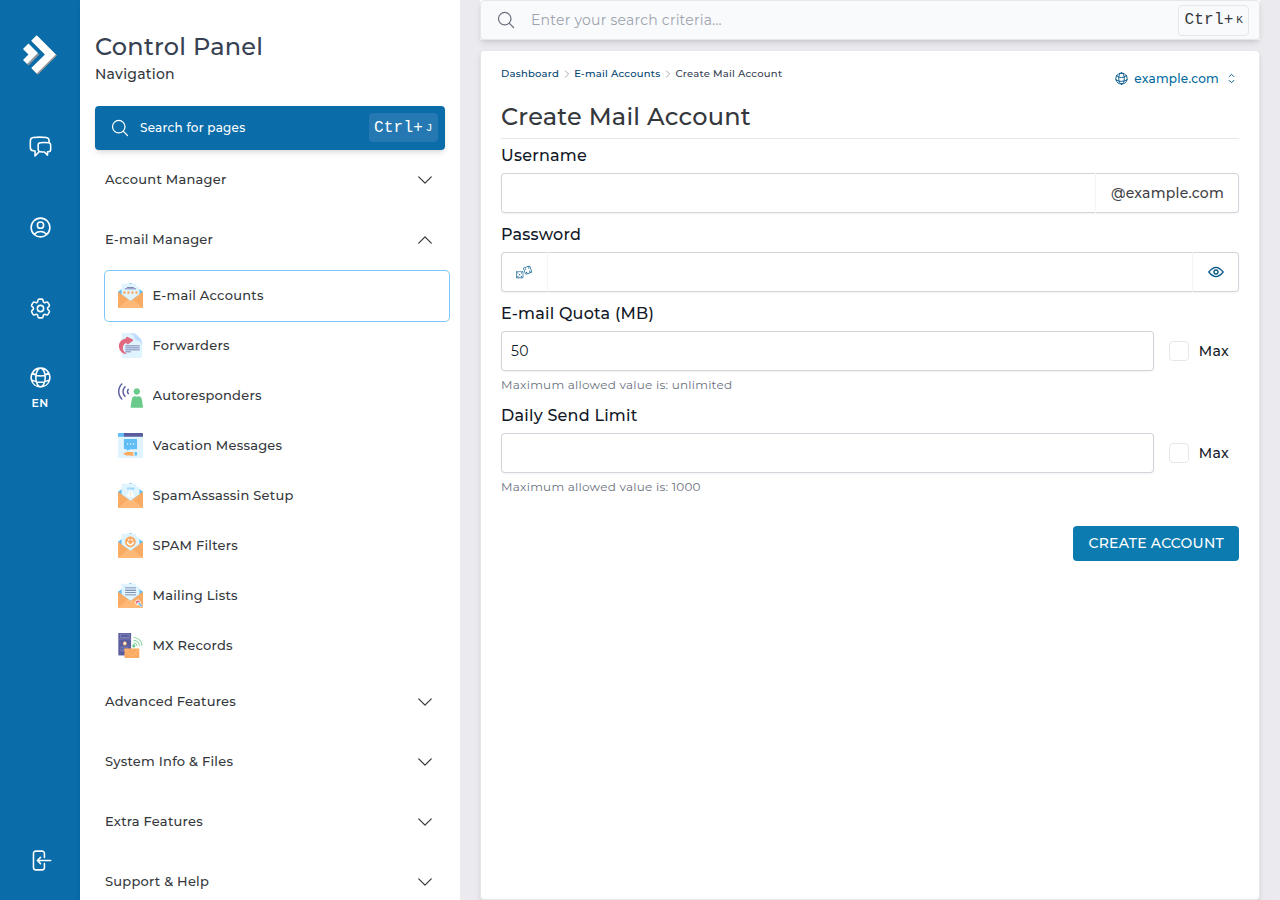Click E-mail Accounts breadcrumb link
The image size is (1280, 900).
click(x=617, y=74)
